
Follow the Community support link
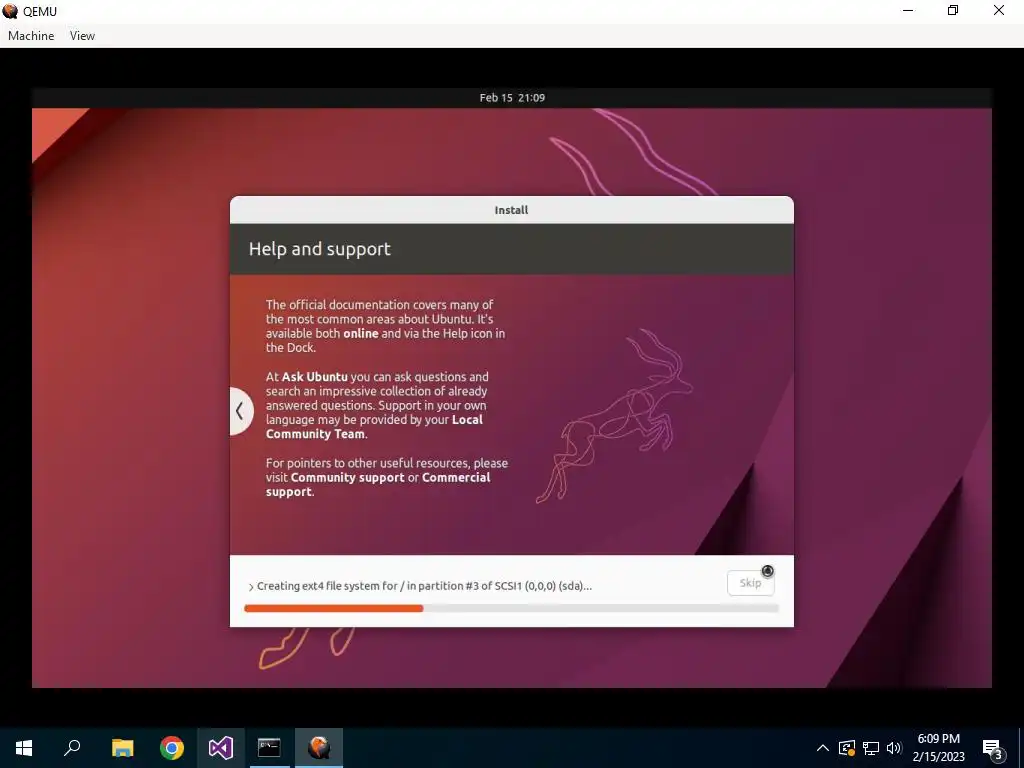pos(347,477)
